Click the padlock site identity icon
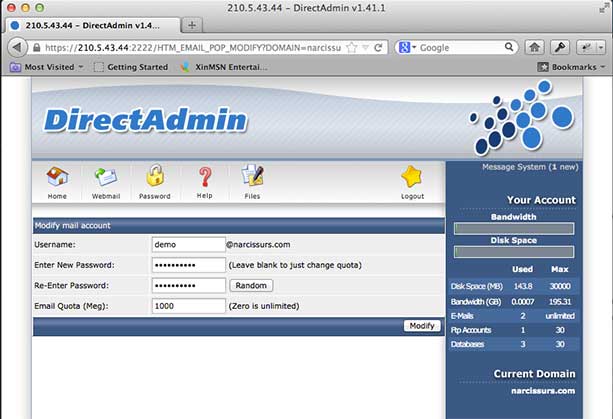Screen dimensions: 613x419 (36, 48)
